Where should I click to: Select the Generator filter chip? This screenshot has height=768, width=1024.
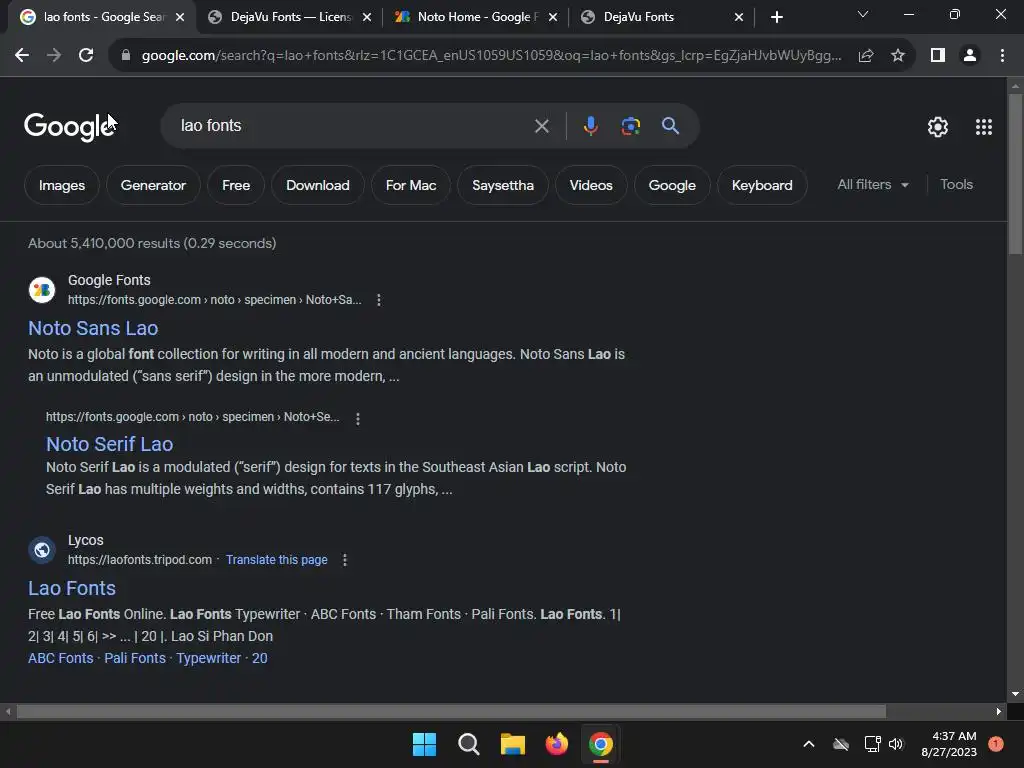tap(153, 185)
